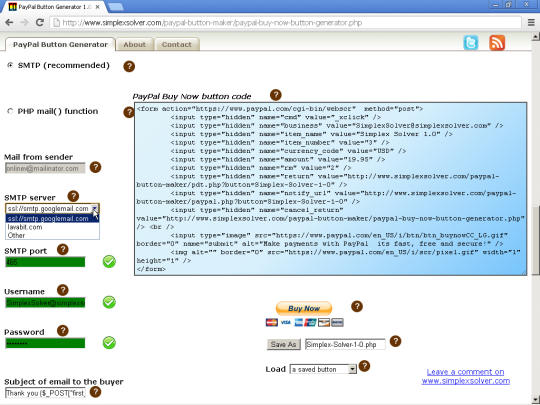
Task: Click the Simplex-Solver-1-0.php filename field
Action: (x=345, y=344)
